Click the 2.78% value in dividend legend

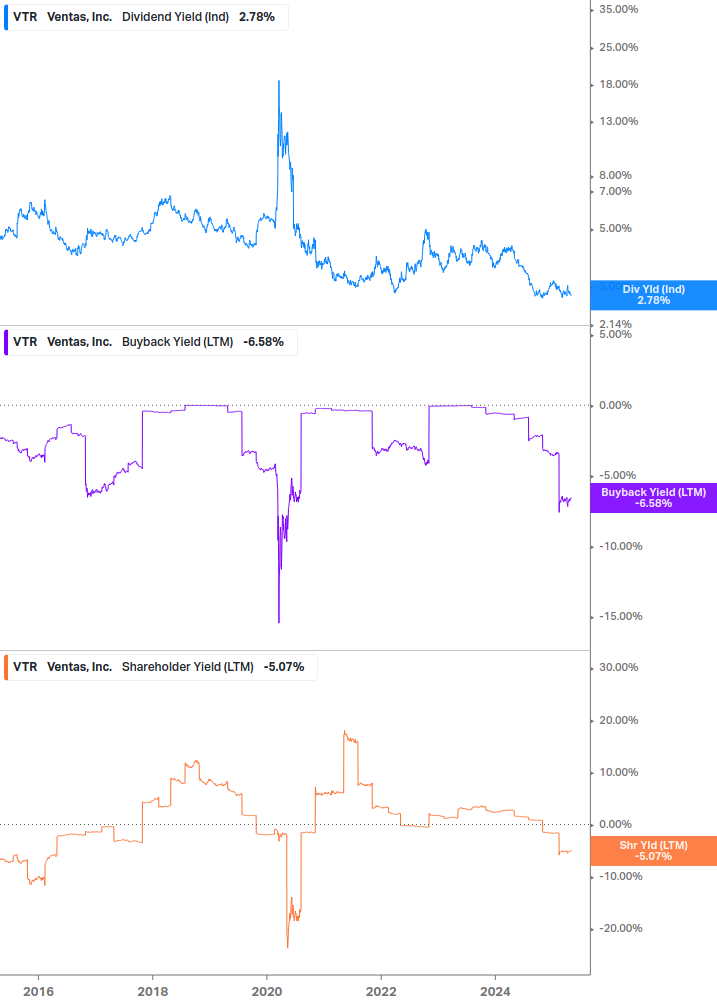pyautogui.click(x=257, y=17)
